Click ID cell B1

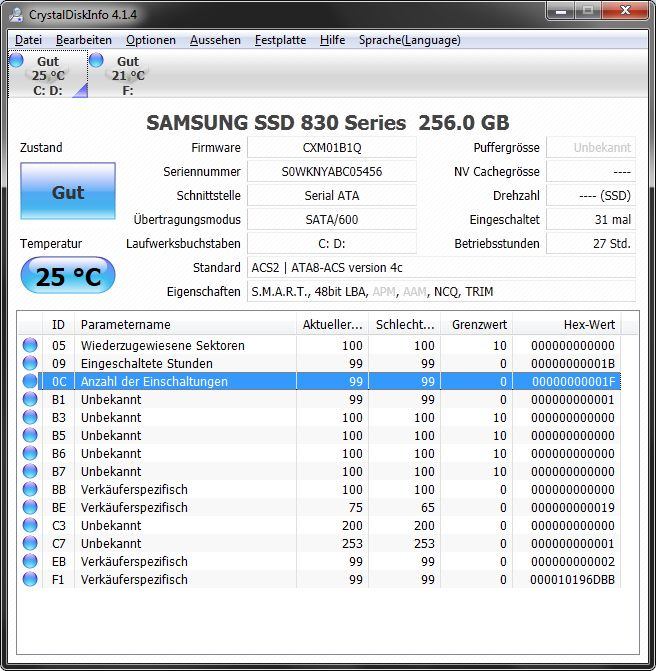click(x=59, y=400)
